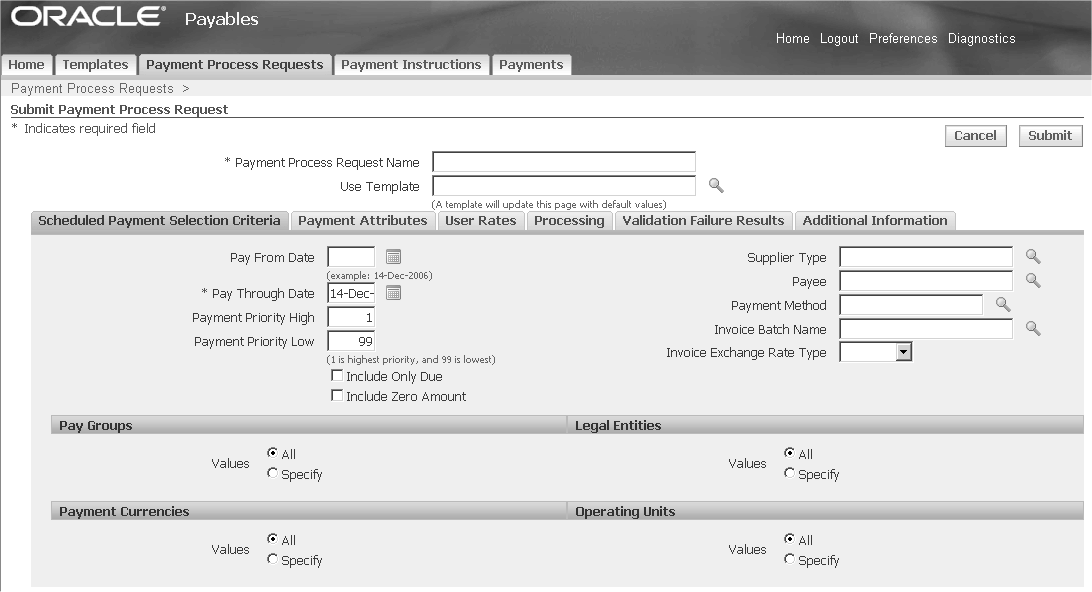
Task: Open the Payment Process Requests tab
Action: [235, 65]
